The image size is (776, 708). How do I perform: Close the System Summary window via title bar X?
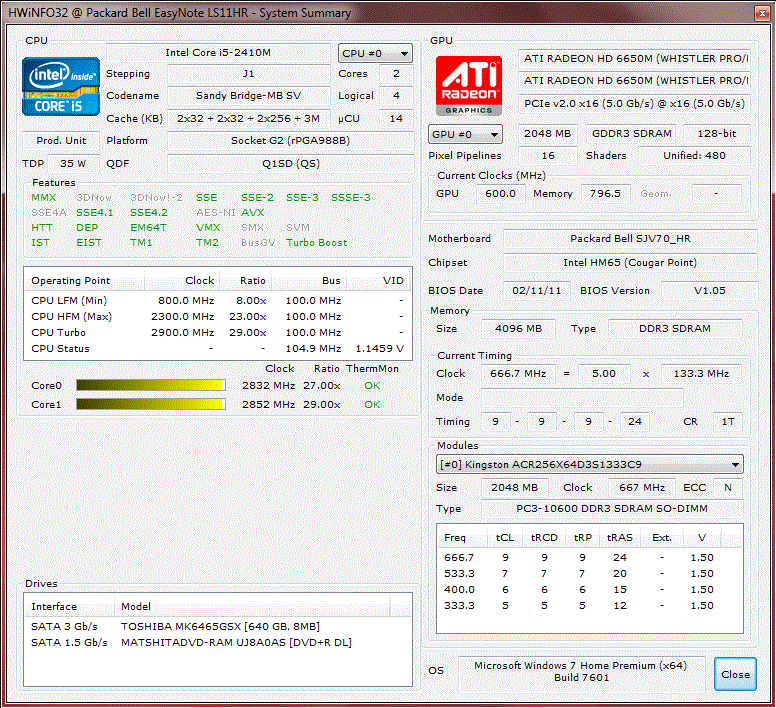pyautogui.click(x=762, y=13)
